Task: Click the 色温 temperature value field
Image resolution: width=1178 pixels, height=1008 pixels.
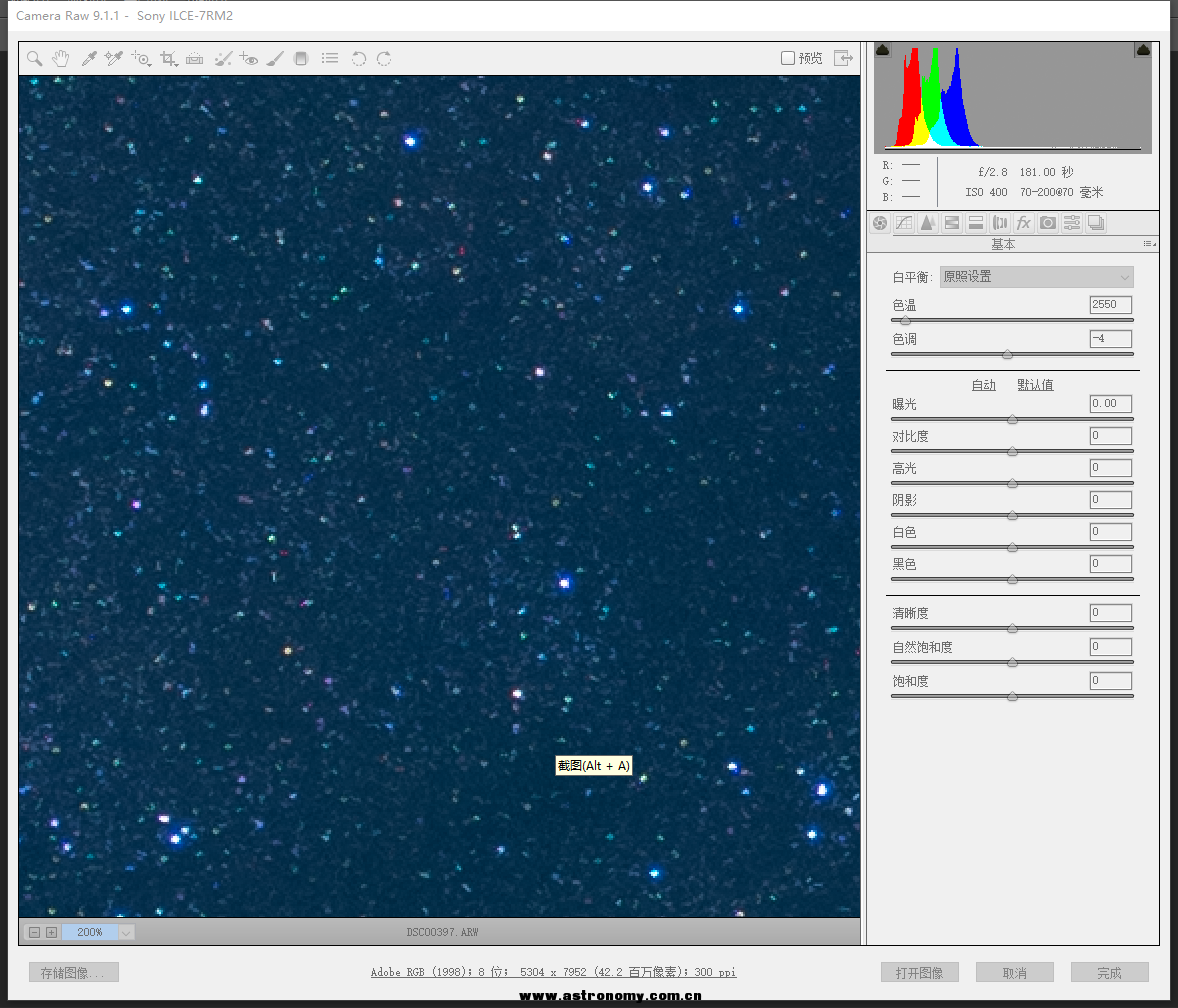Action: pyautogui.click(x=1110, y=305)
